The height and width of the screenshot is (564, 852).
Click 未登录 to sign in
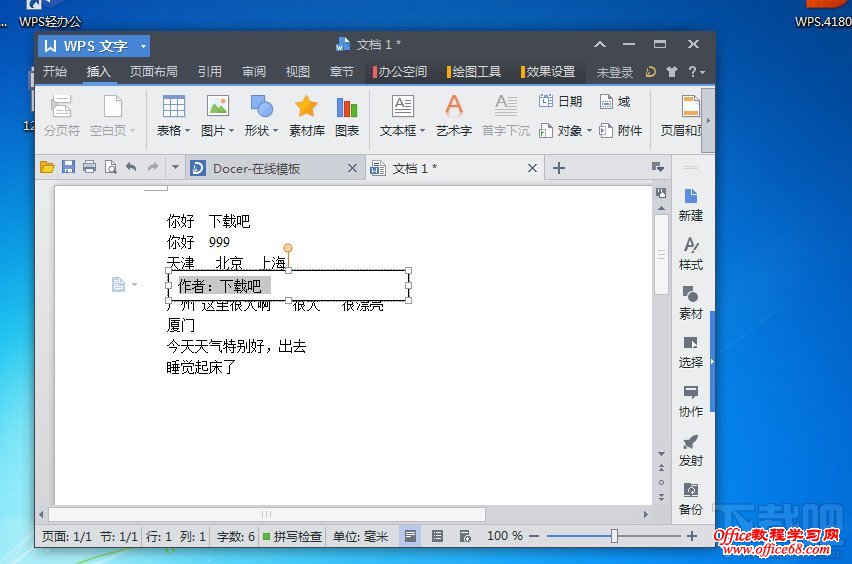coord(615,72)
